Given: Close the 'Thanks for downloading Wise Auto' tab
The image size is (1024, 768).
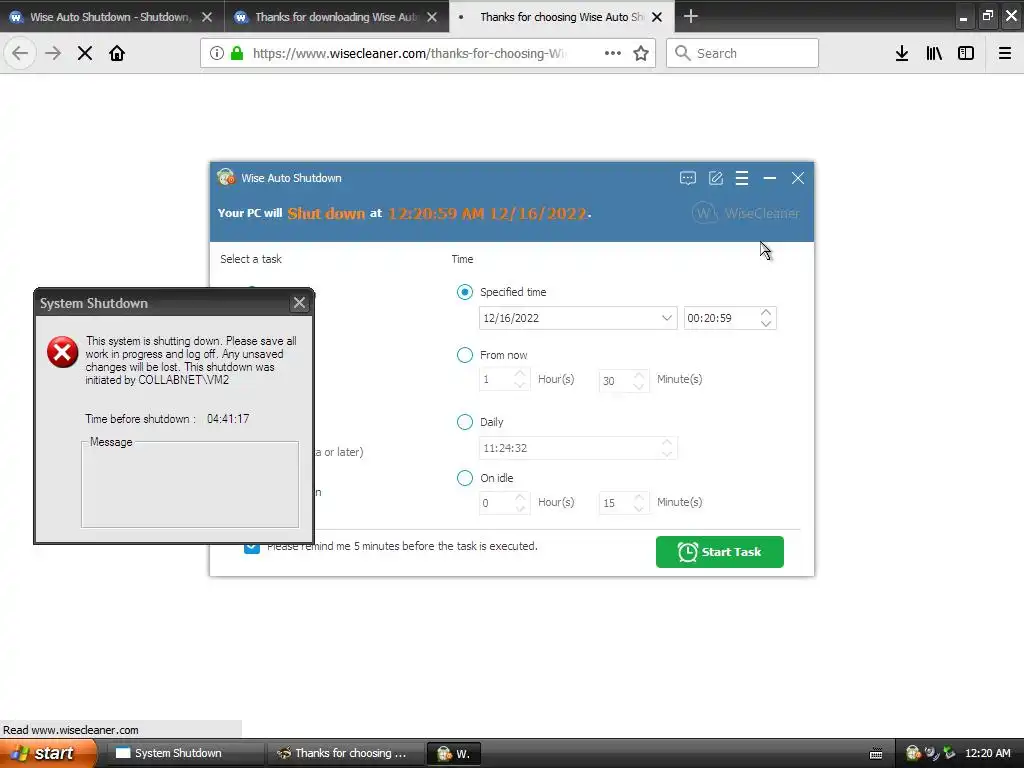Looking at the screenshot, I should (432, 17).
